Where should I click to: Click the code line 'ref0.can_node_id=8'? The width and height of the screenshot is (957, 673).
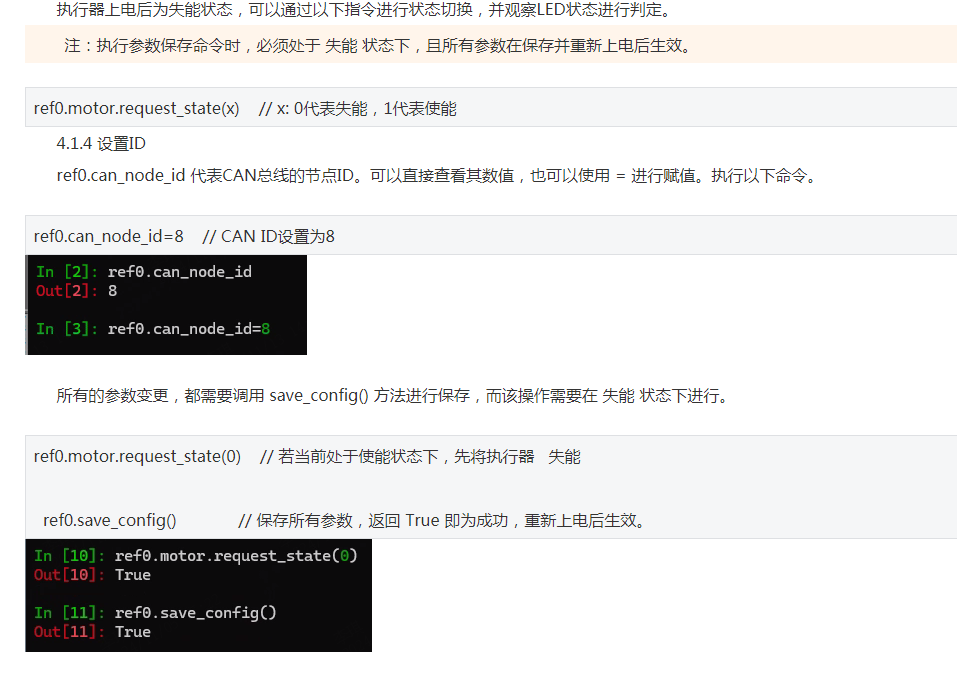coord(109,237)
